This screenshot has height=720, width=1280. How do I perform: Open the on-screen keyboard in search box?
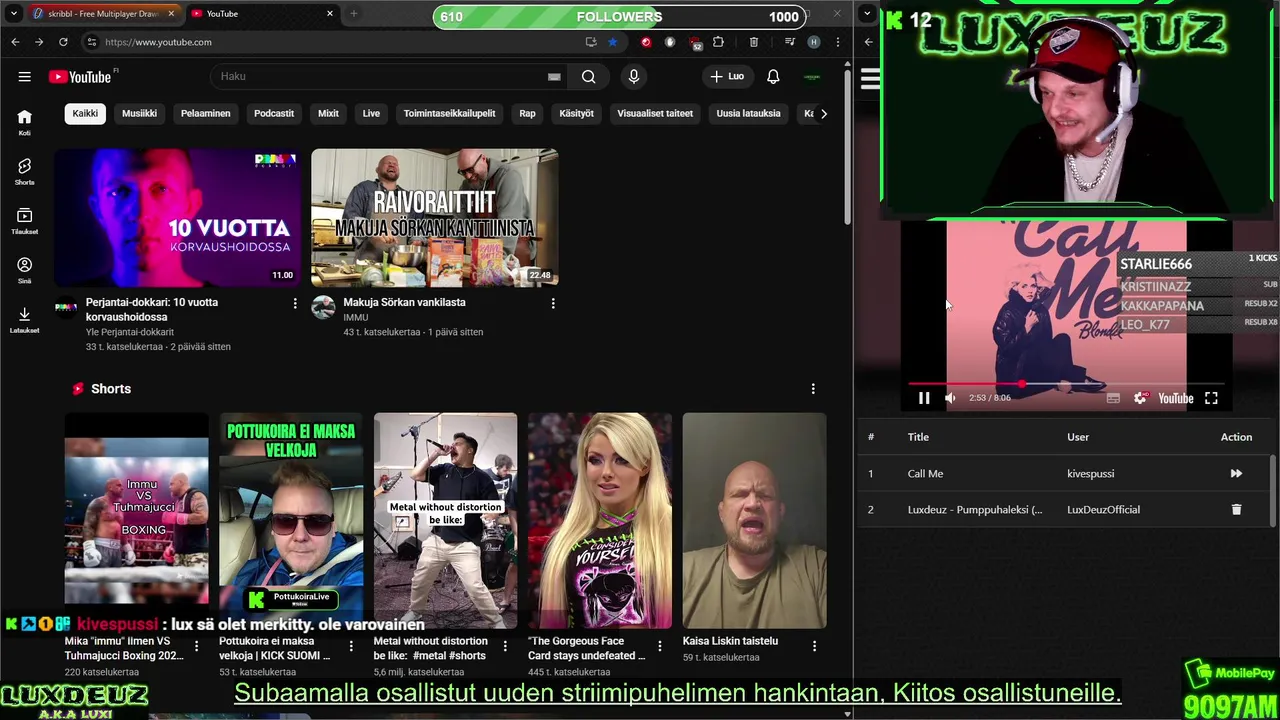554,77
